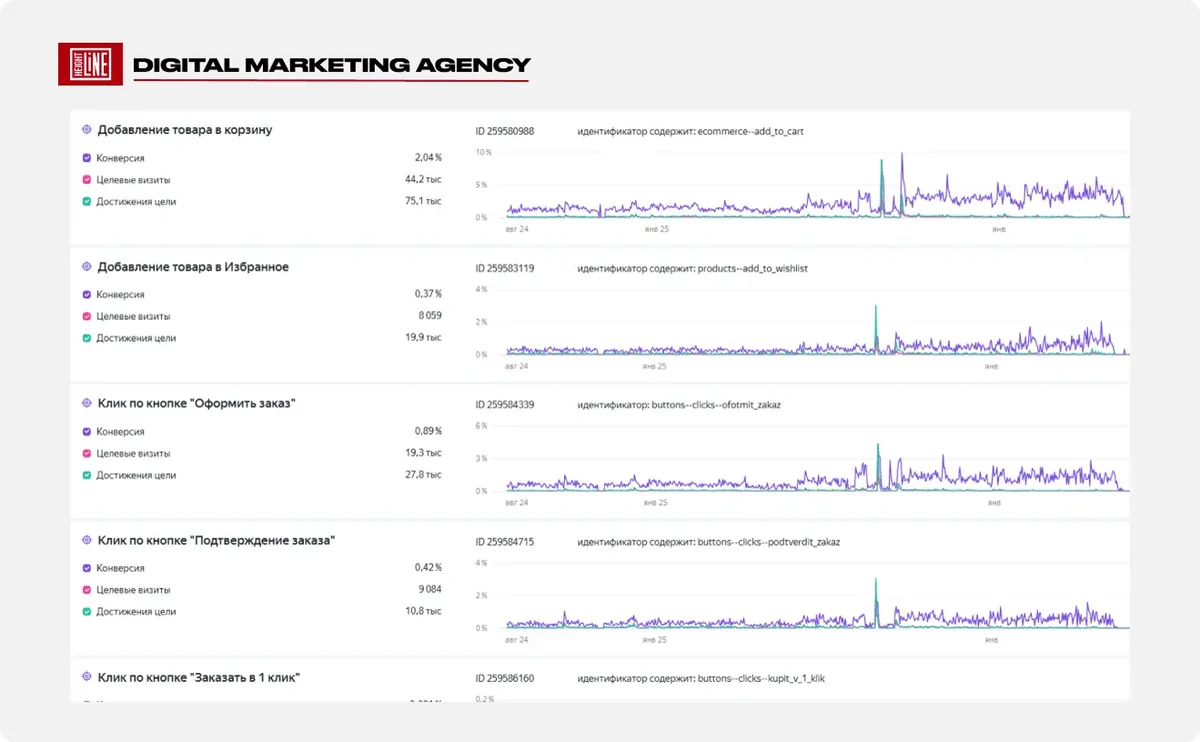Toggle Целевые визиты checkbox under add-to-cart goal
The image size is (1200, 742).
(87, 180)
